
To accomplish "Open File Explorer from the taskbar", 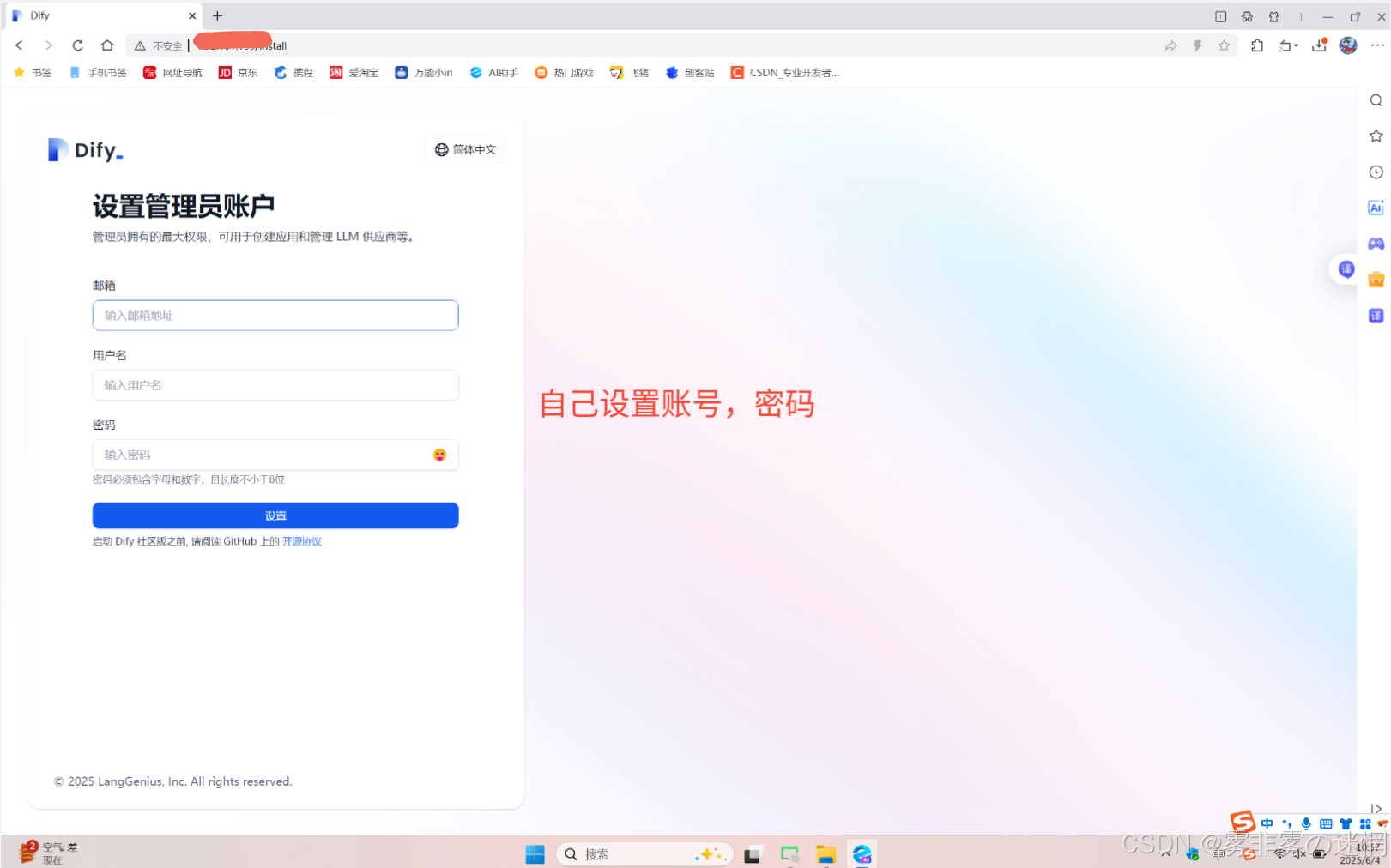I will tap(826, 853).
